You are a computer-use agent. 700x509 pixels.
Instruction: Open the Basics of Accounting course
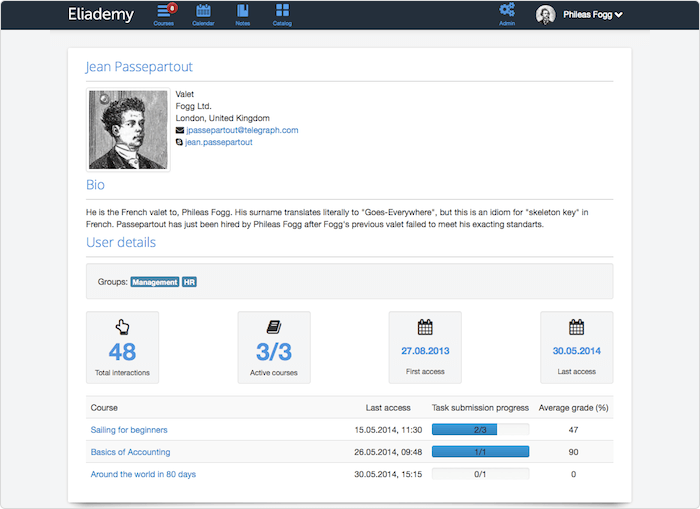click(x=130, y=452)
